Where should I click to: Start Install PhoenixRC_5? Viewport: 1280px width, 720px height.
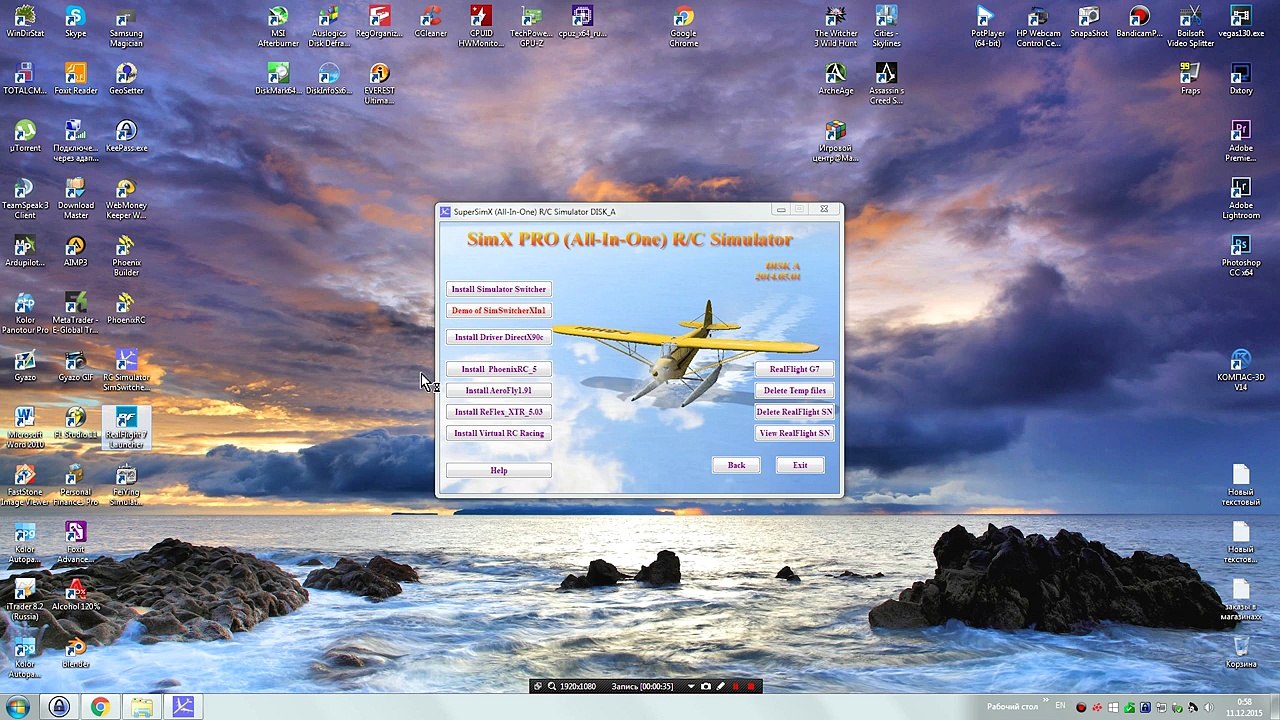pos(498,369)
